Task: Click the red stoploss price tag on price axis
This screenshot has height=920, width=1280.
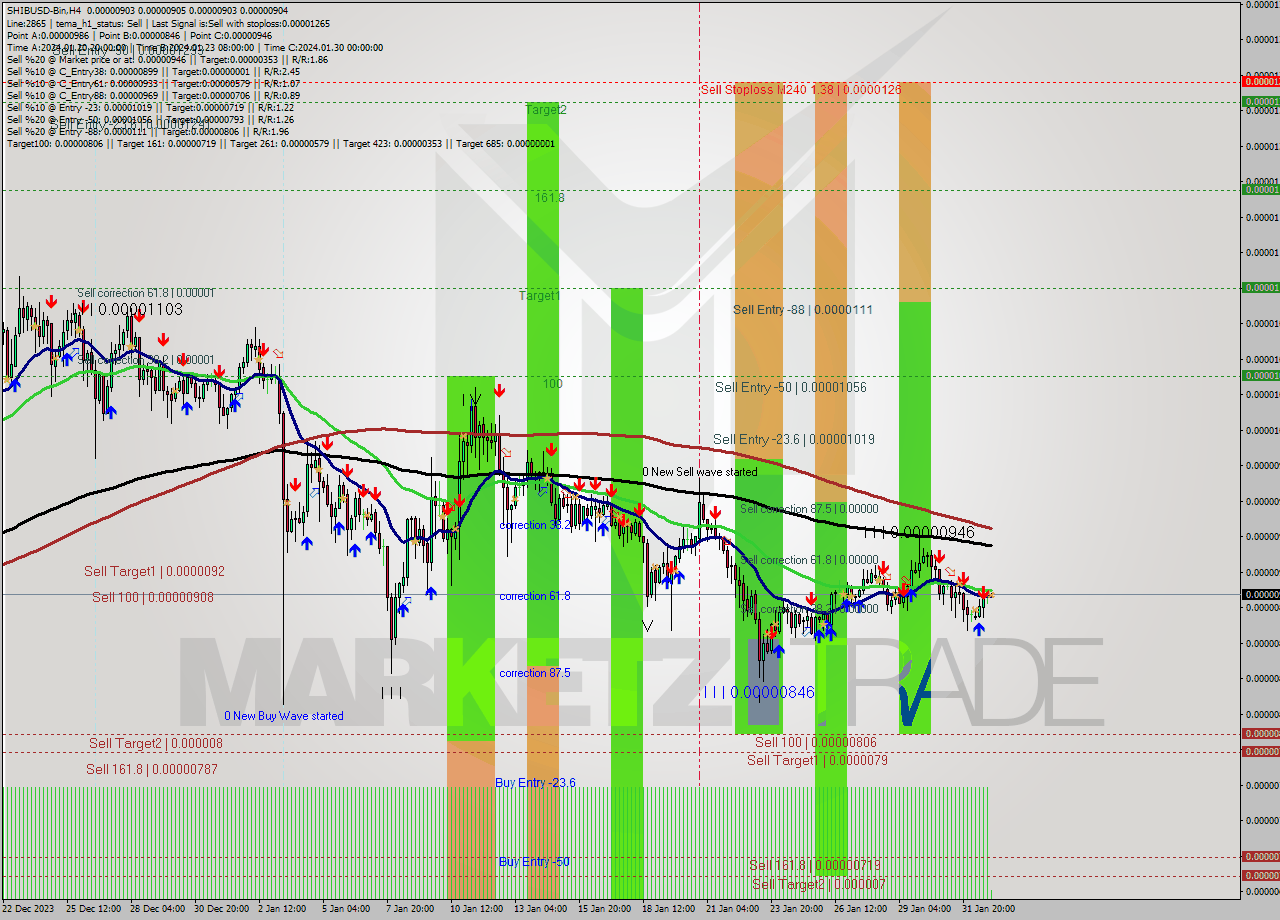Action: point(1260,80)
